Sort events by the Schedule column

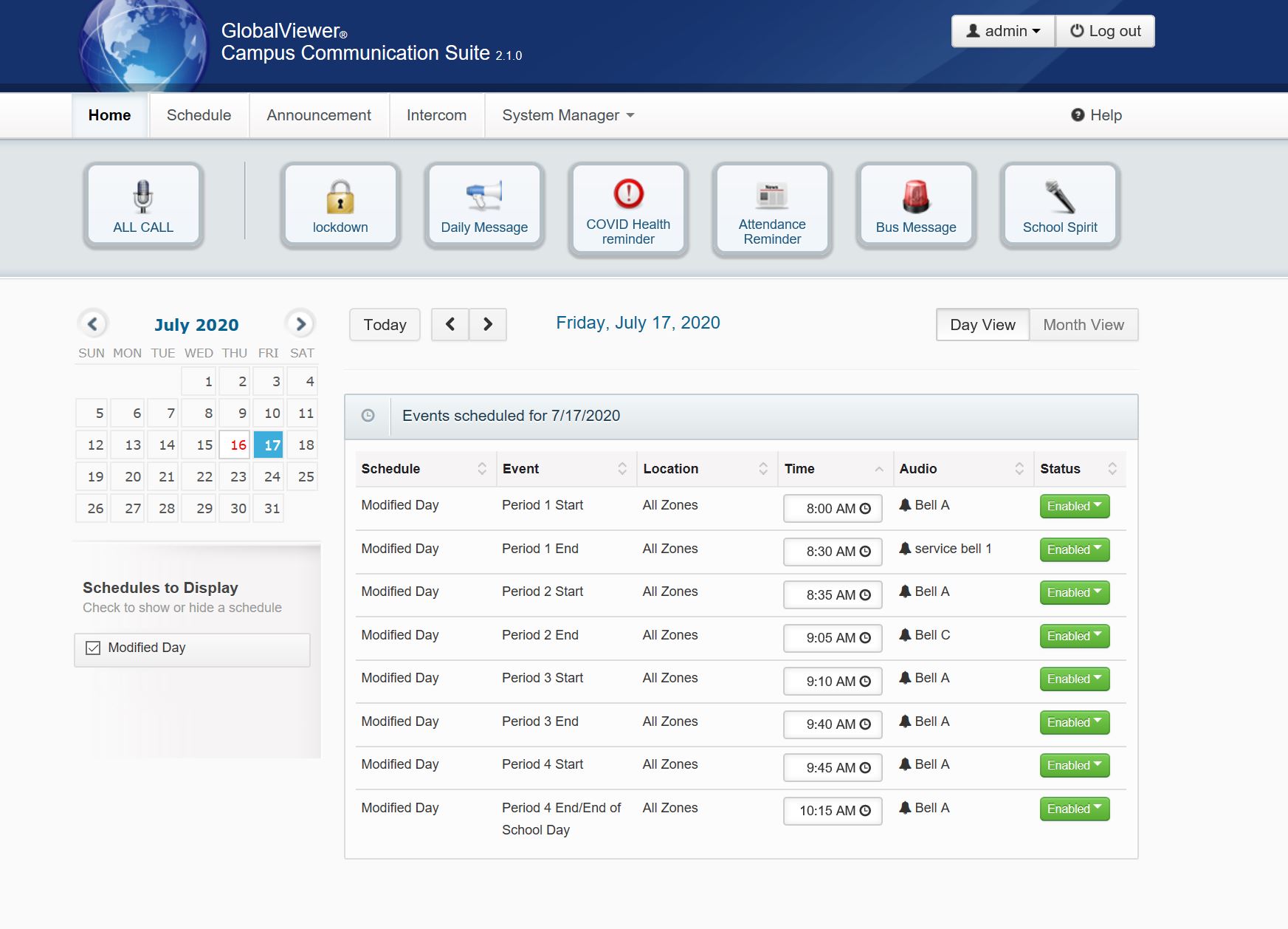point(425,469)
